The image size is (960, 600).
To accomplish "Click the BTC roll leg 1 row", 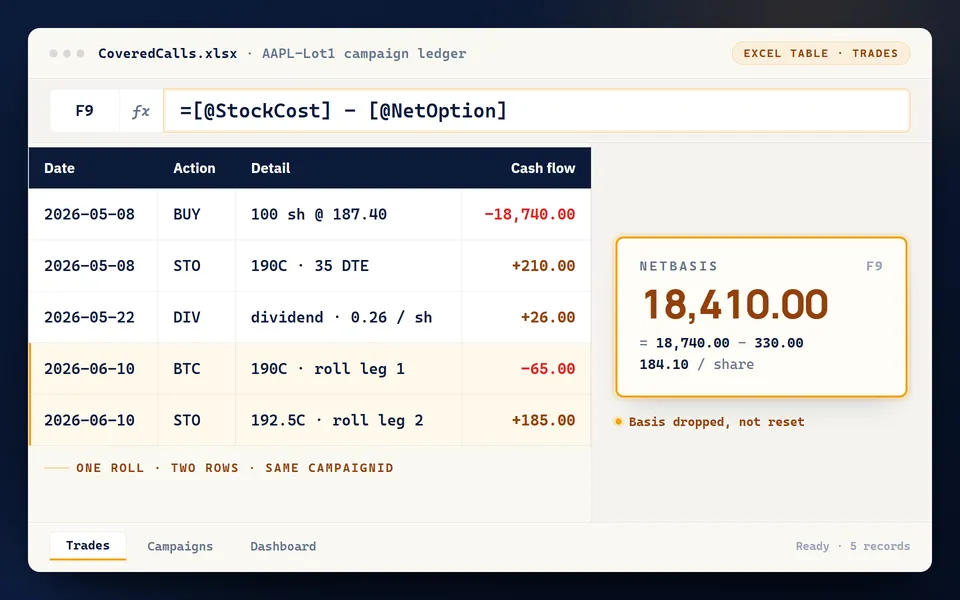I will (310, 369).
